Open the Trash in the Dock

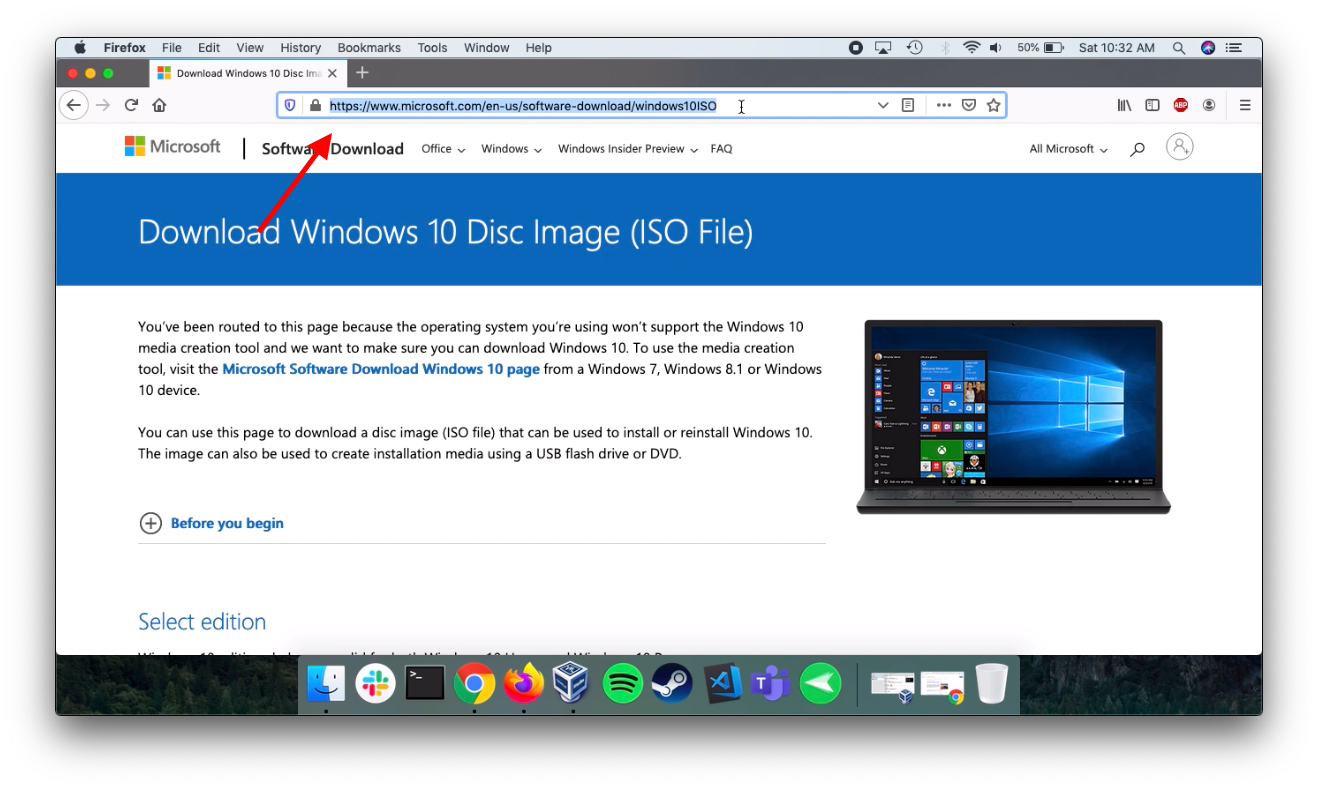click(991, 684)
